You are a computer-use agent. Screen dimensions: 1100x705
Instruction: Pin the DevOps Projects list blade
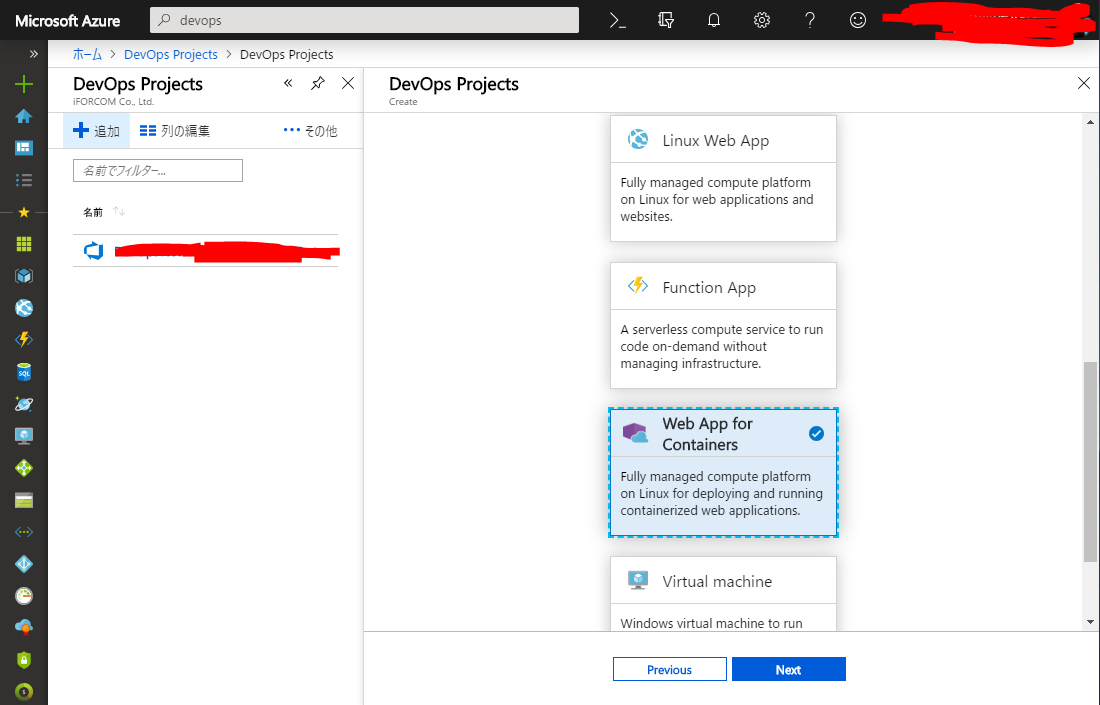coord(318,83)
